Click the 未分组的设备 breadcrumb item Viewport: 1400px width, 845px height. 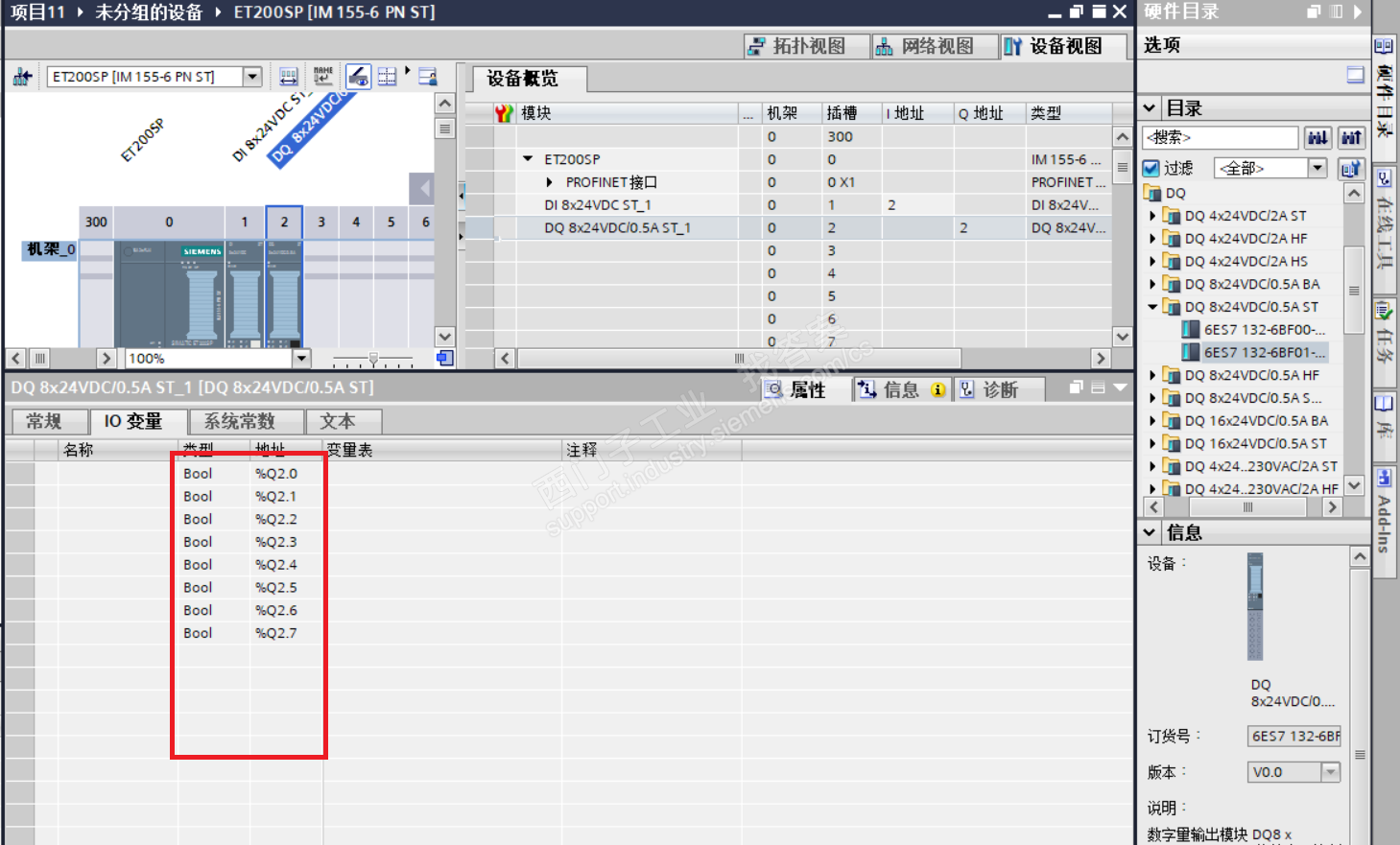[x=149, y=12]
